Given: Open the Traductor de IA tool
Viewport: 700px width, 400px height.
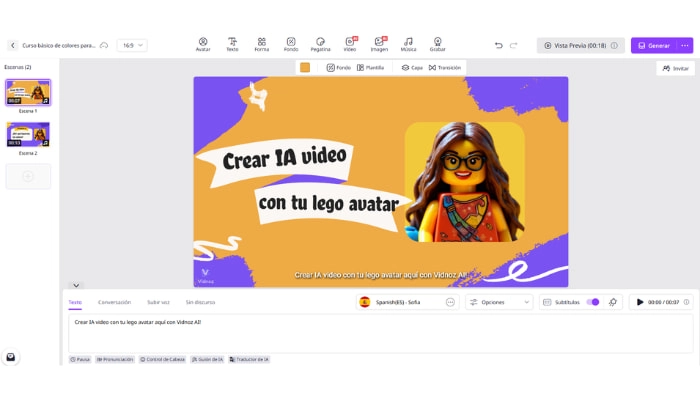Looking at the screenshot, I should 249,359.
